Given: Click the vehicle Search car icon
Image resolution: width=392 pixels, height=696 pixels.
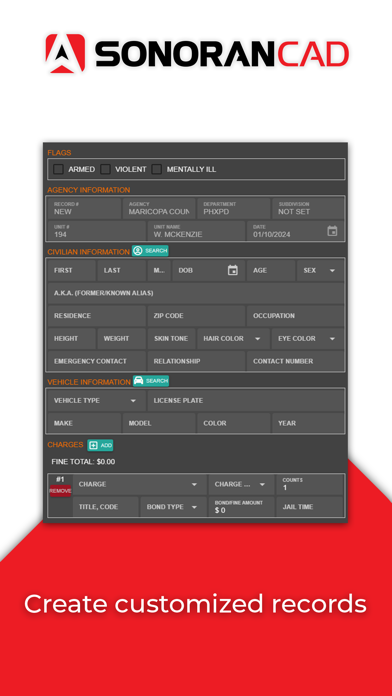Looking at the screenshot, I should point(139,381).
